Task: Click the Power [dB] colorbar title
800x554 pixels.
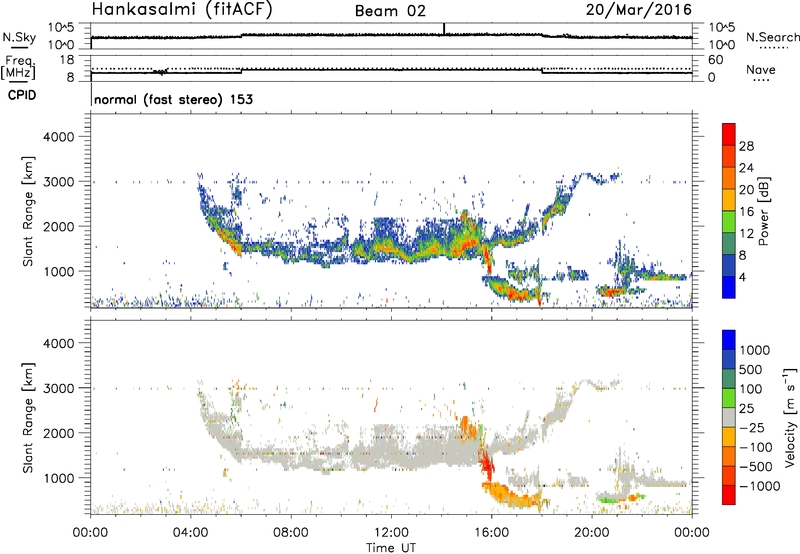Action: click(x=763, y=211)
